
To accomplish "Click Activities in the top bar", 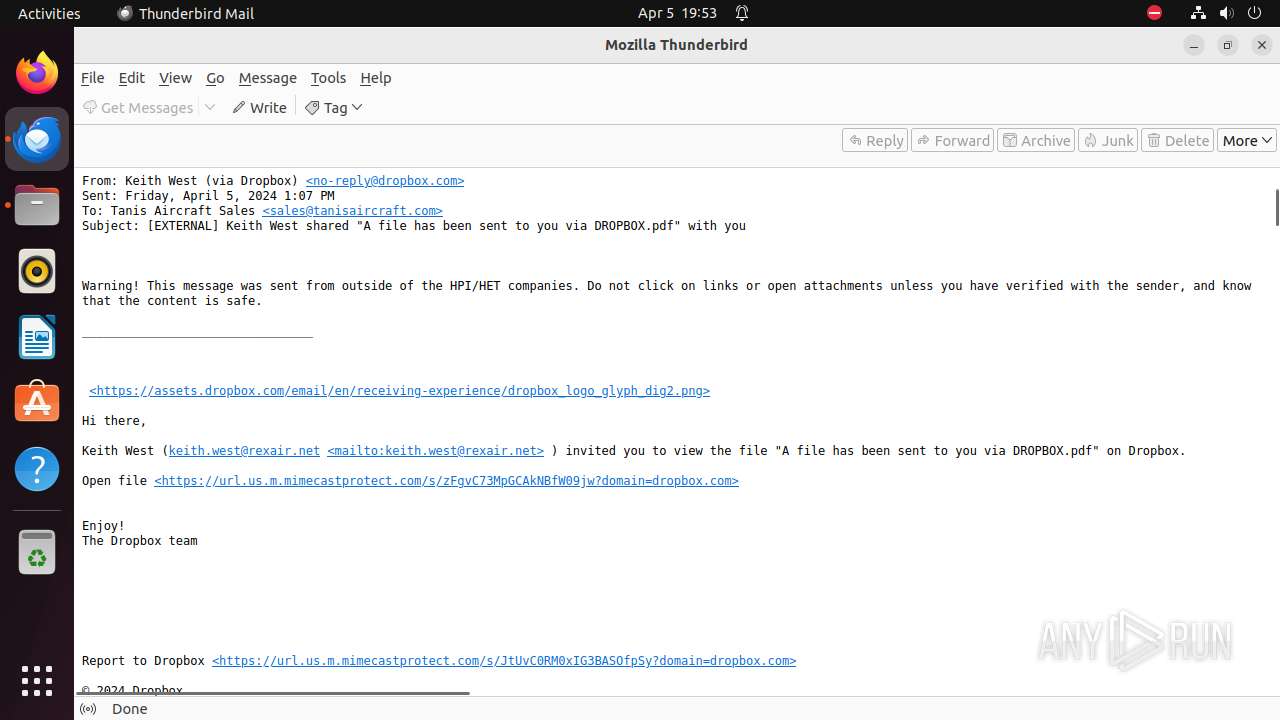I will (x=49, y=13).
